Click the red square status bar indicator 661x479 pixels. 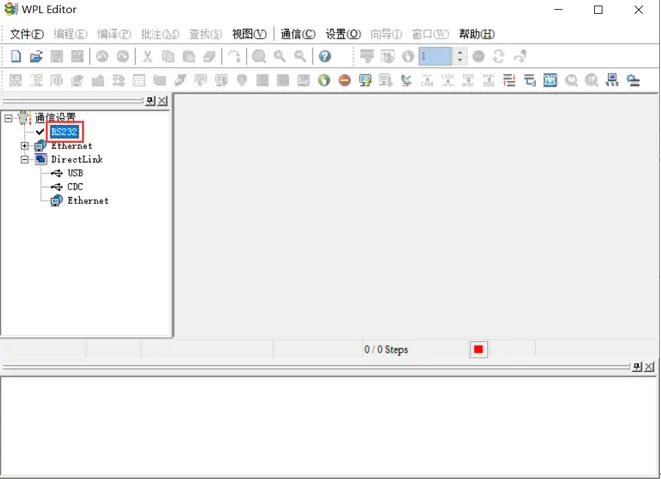(478, 349)
